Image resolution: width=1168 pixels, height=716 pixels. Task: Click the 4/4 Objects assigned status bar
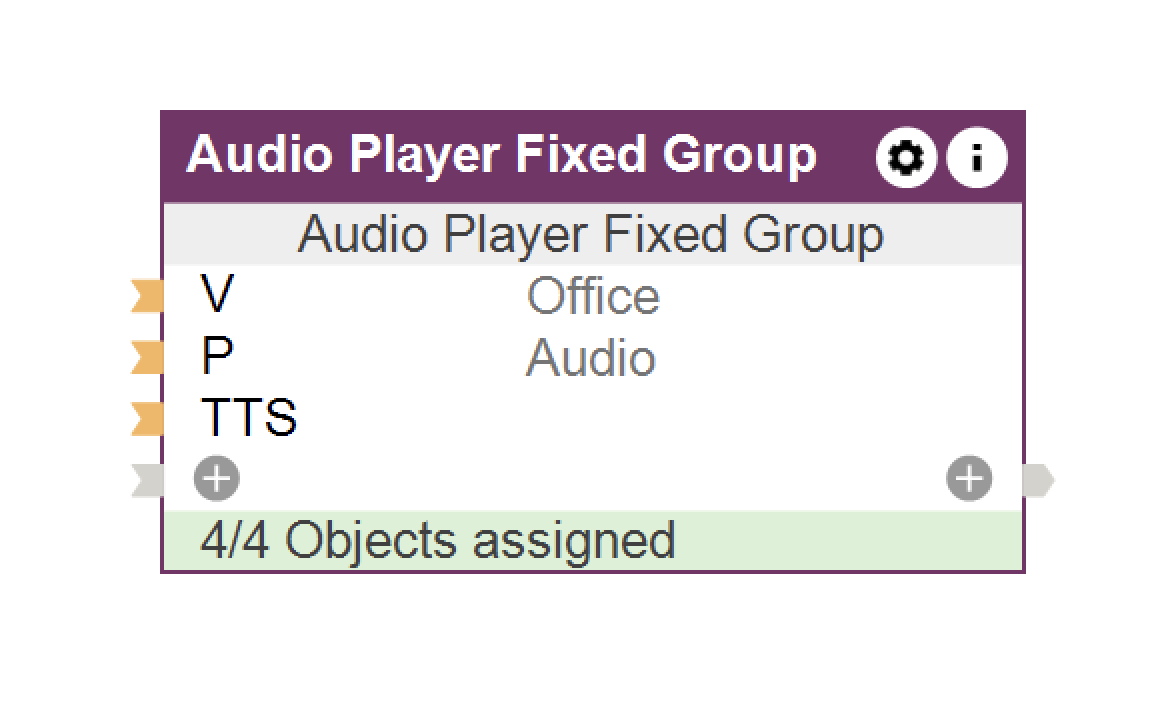coord(592,540)
